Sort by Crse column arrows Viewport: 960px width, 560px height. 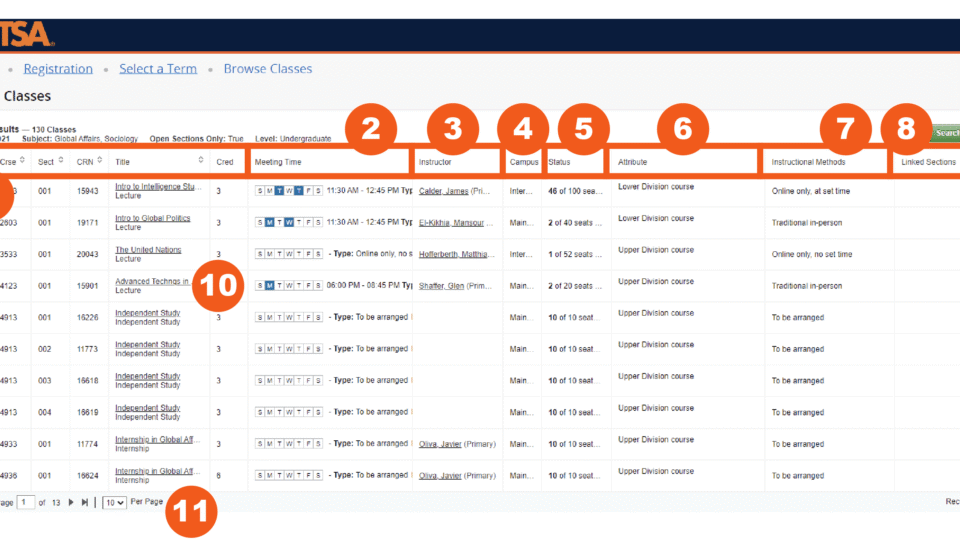click(x=22, y=160)
